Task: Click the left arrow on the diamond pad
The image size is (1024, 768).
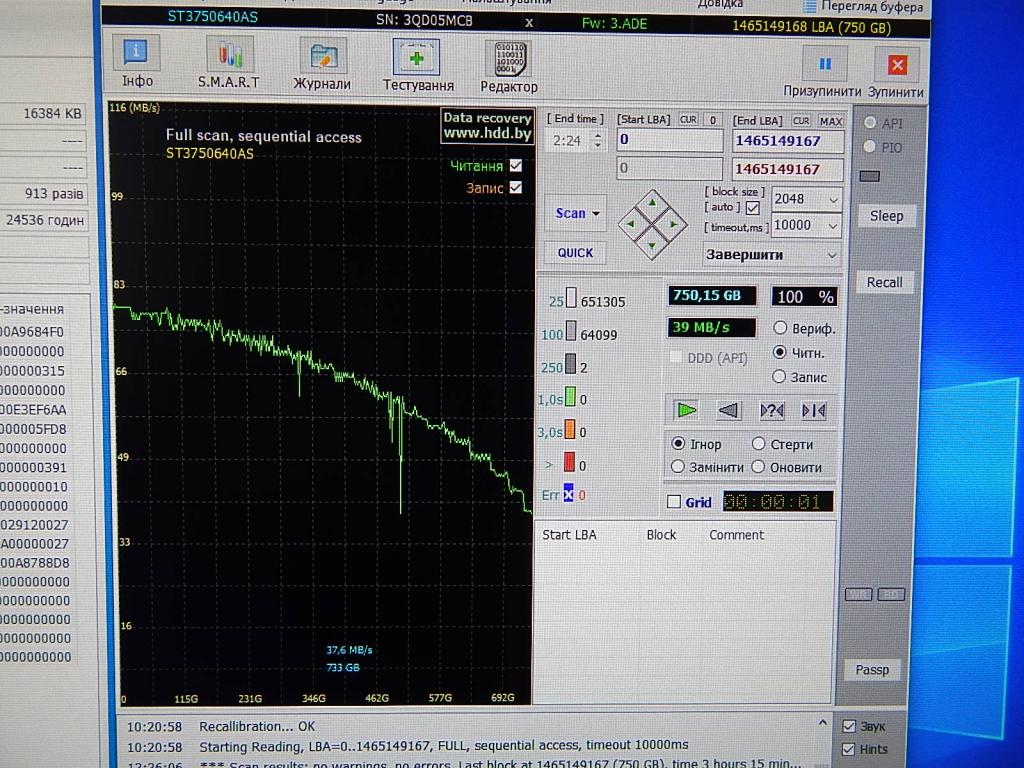Action: [x=630, y=224]
